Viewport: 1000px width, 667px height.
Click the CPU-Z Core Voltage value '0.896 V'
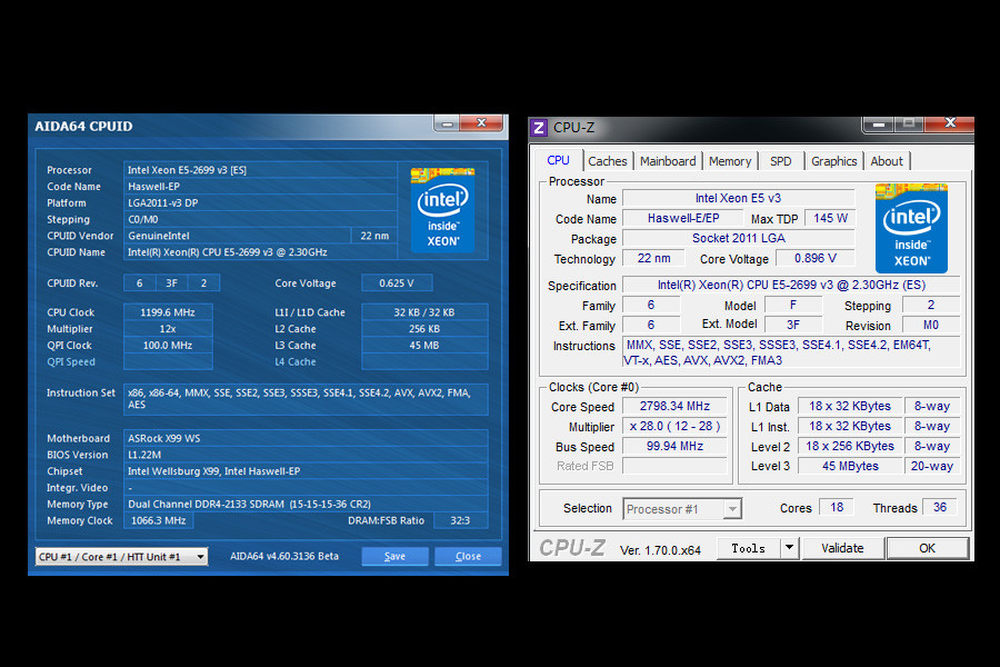pyautogui.click(x=815, y=258)
